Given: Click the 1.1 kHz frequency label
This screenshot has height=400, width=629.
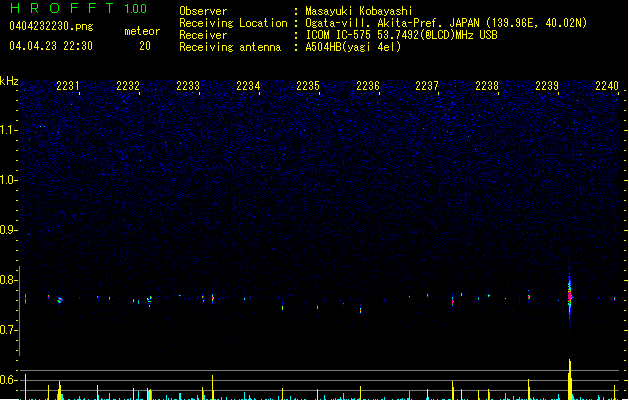Looking at the screenshot, I should 8,130.
